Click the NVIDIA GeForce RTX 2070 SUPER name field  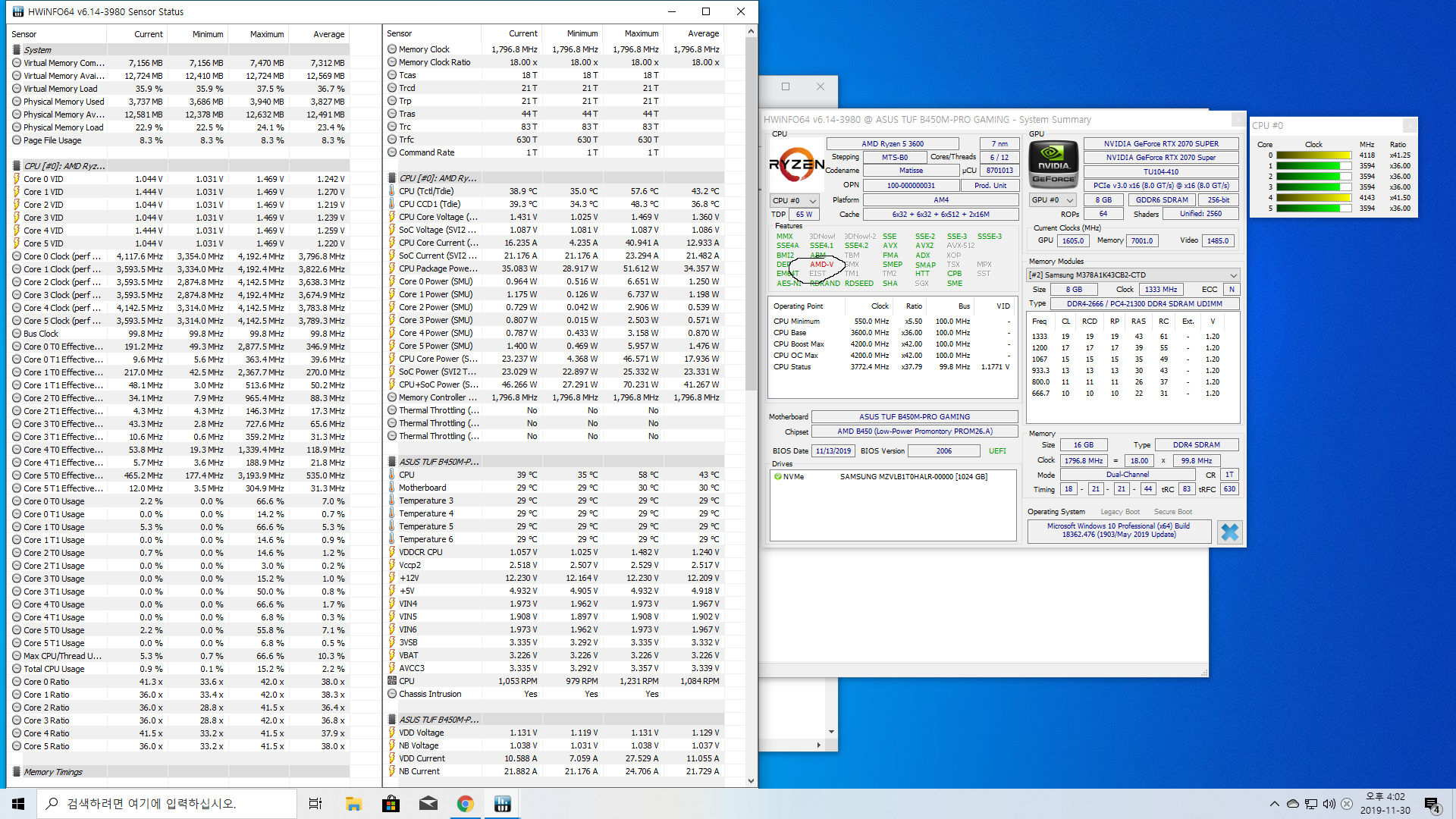coord(1161,144)
